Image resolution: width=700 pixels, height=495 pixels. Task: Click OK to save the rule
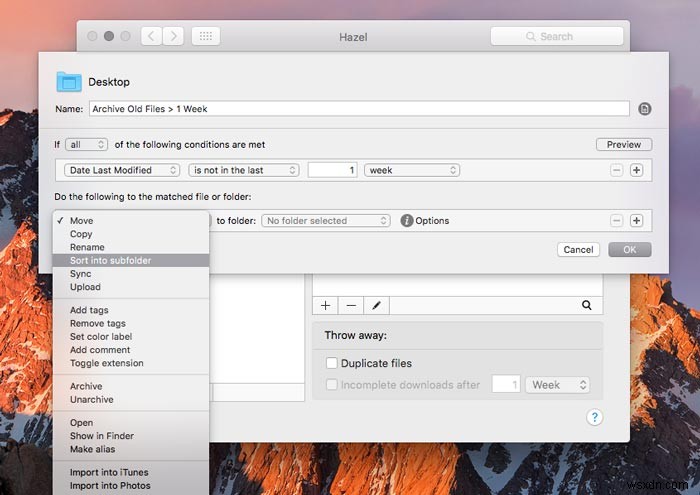[629, 250]
